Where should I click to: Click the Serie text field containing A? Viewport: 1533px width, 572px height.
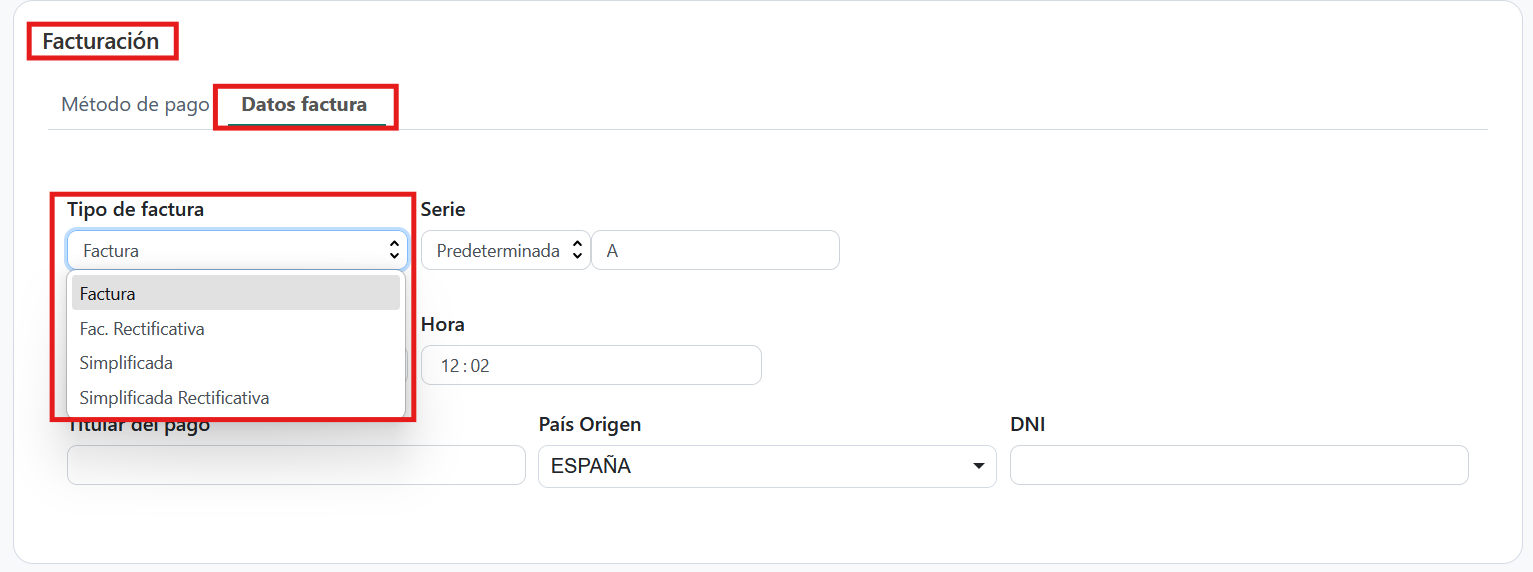click(x=715, y=251)
